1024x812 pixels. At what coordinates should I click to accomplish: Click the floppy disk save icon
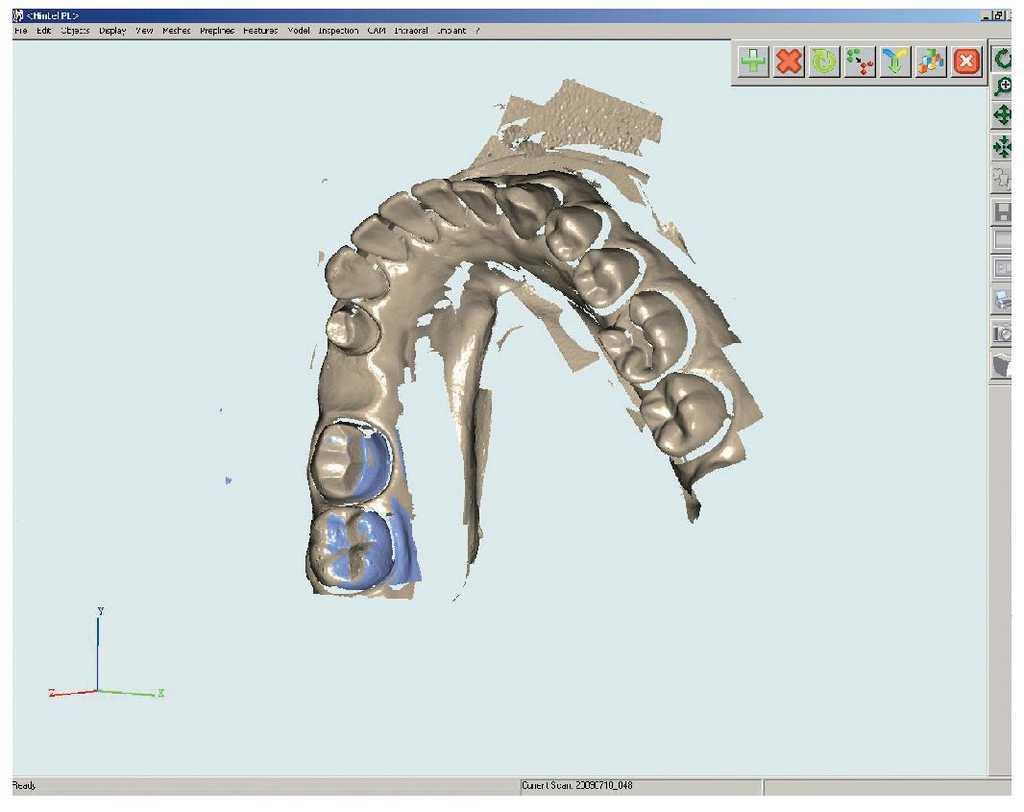point(1002,212)
